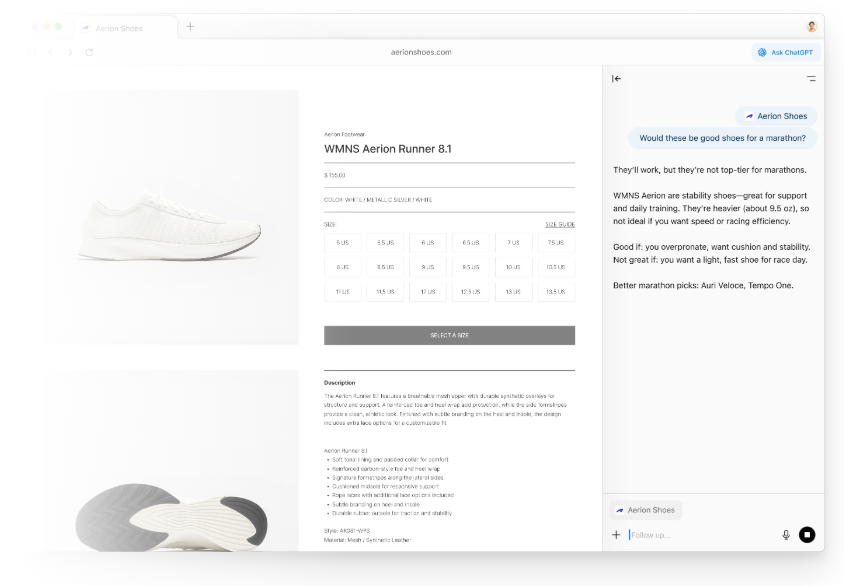The width and height of the screenshot is (844, 586).
Task: Click the microphone voice input icon
Action: pyautogui.click(x=786, y=534)
